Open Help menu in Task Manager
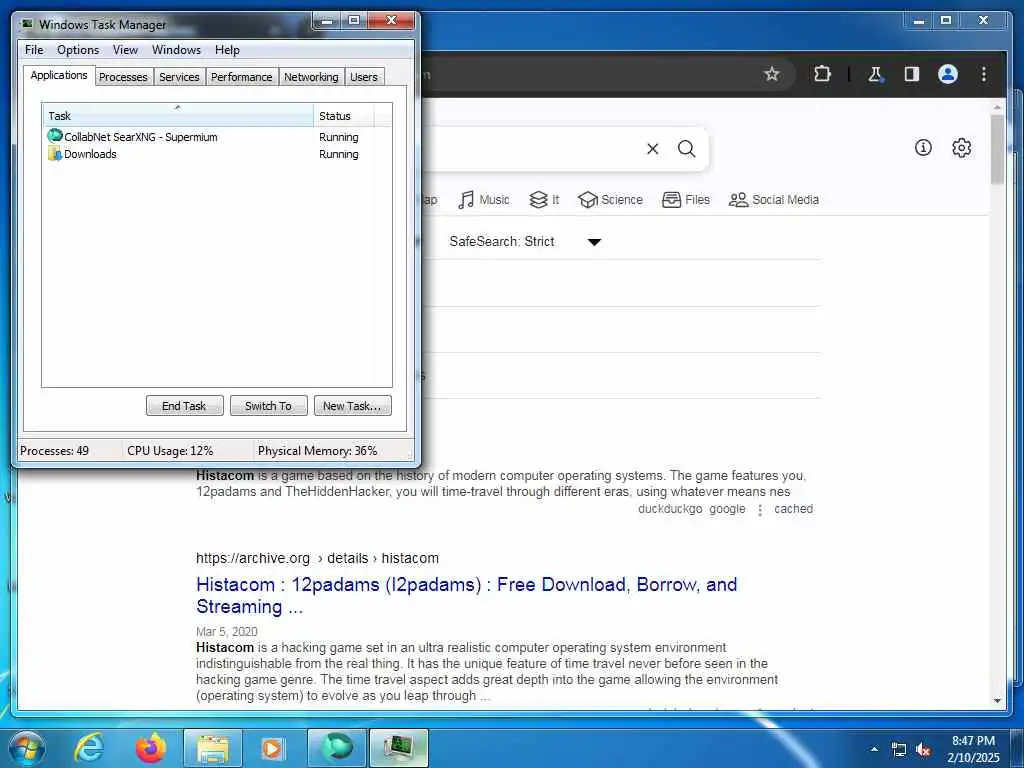The image size is (1024, 768). coord(227,50)
